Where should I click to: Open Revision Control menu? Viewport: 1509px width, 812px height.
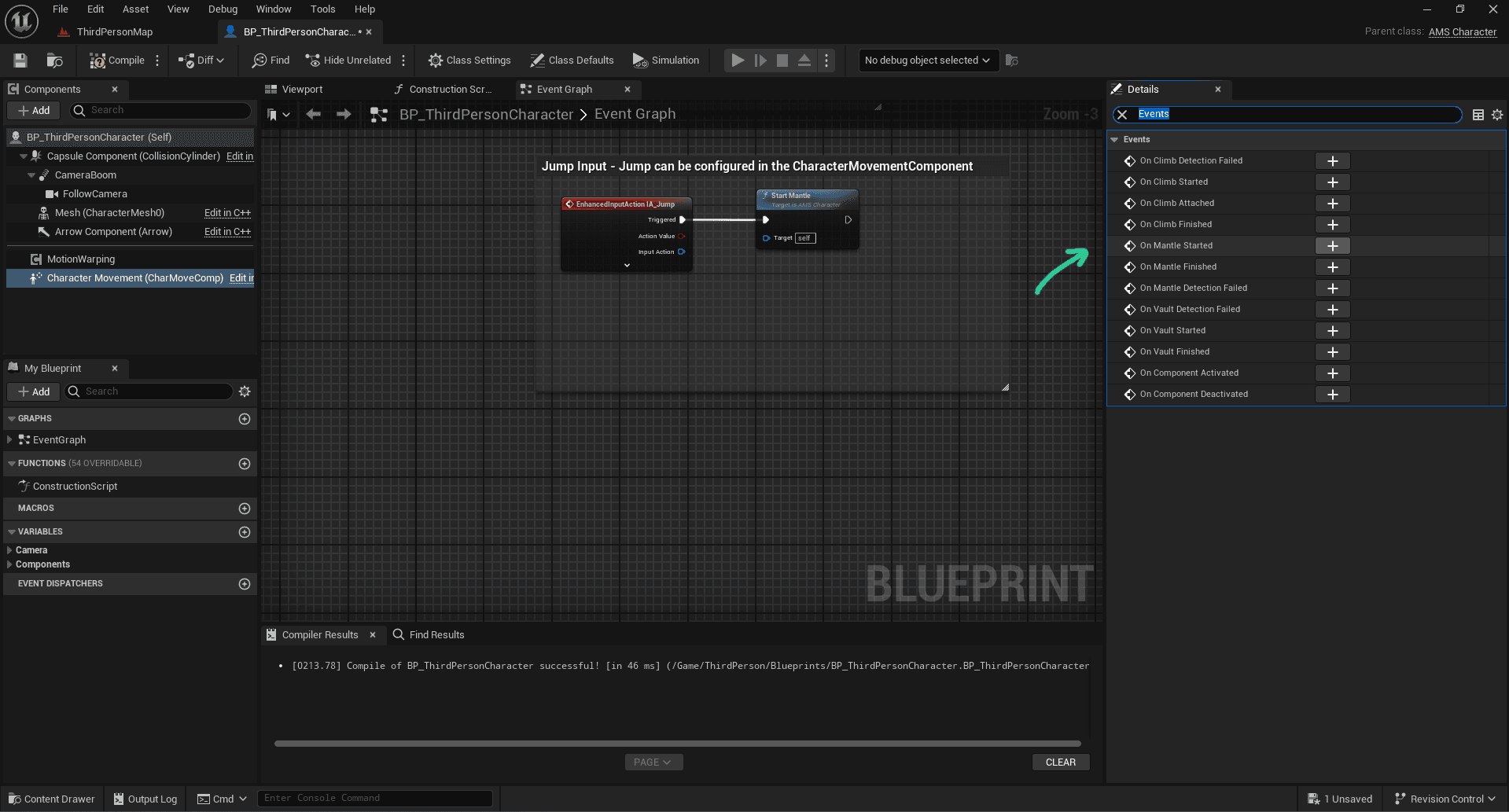pos(1445,799)
